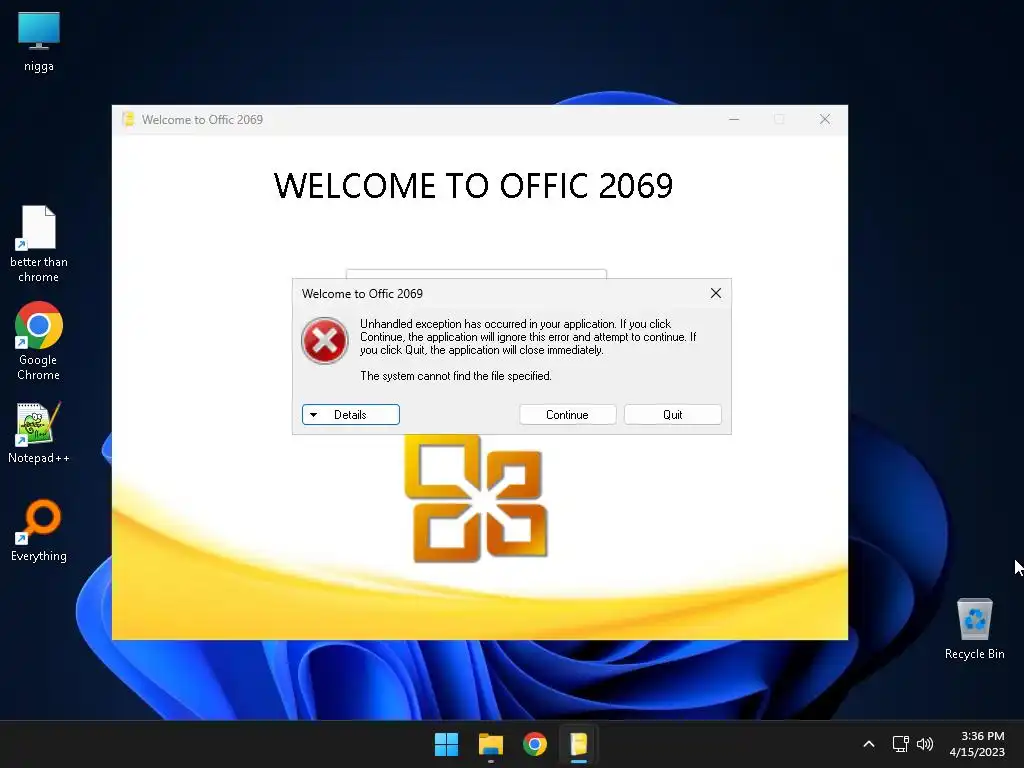Screen dimensions: 1024x768
Task: Expand the Details section of the error
Action: (x=351, y=415)
